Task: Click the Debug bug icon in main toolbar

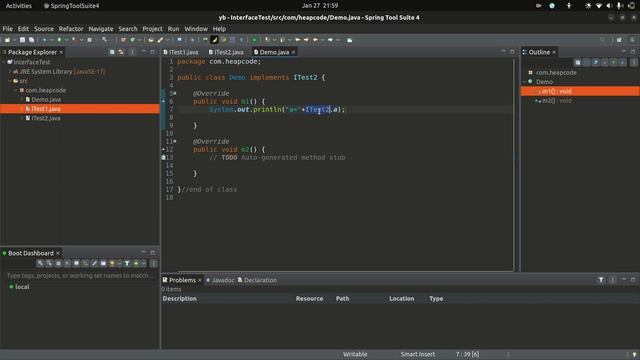Action: 44,40
